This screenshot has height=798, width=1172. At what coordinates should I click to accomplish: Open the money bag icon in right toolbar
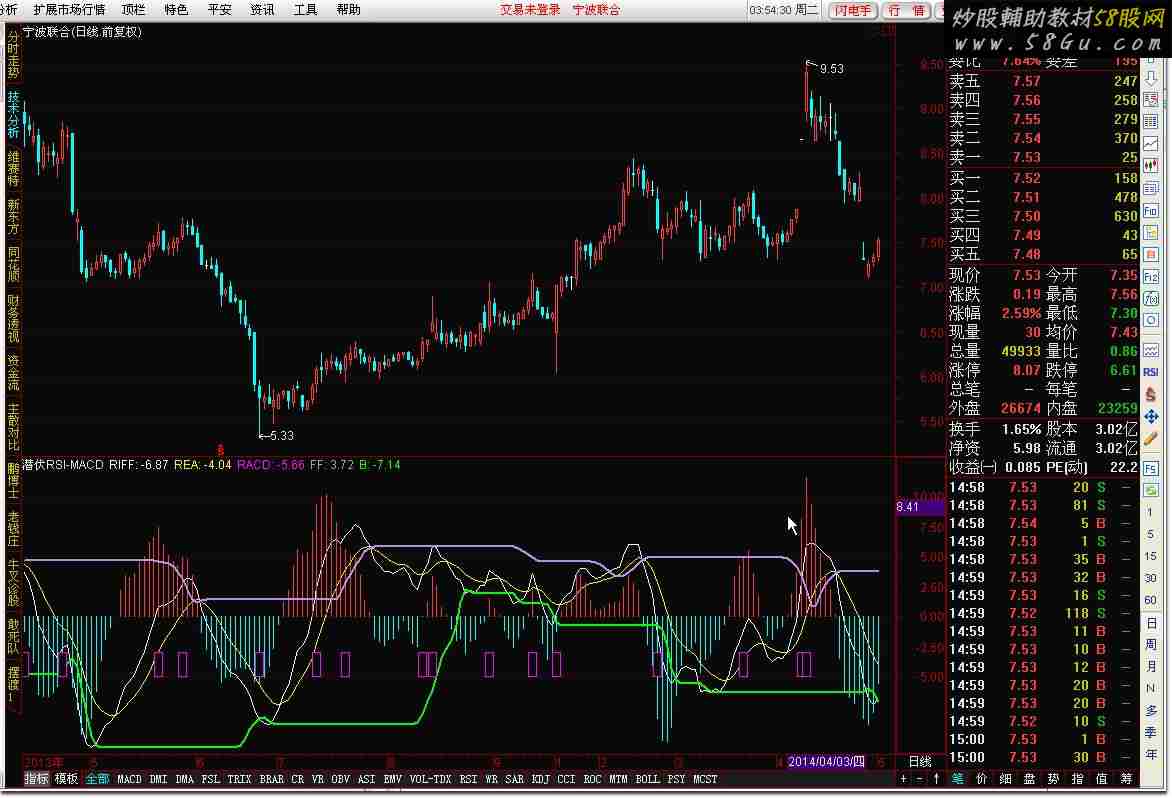(x=1151, y=395)
